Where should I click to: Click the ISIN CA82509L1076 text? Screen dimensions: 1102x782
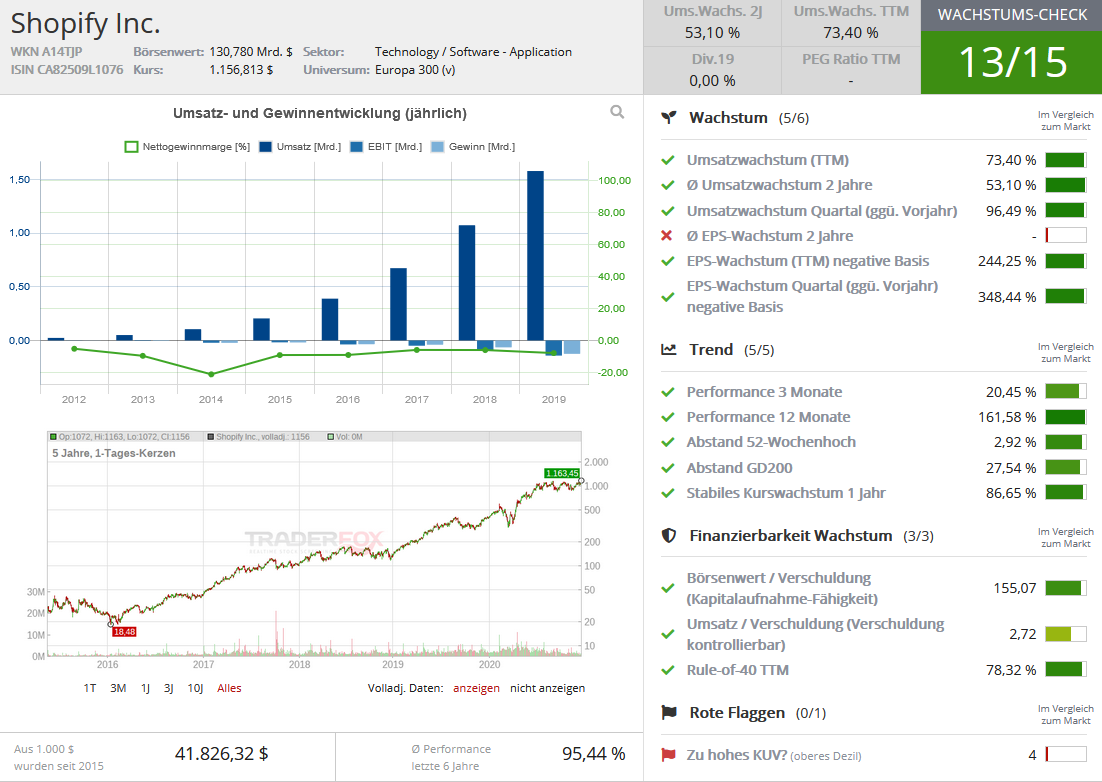[67, 70]
